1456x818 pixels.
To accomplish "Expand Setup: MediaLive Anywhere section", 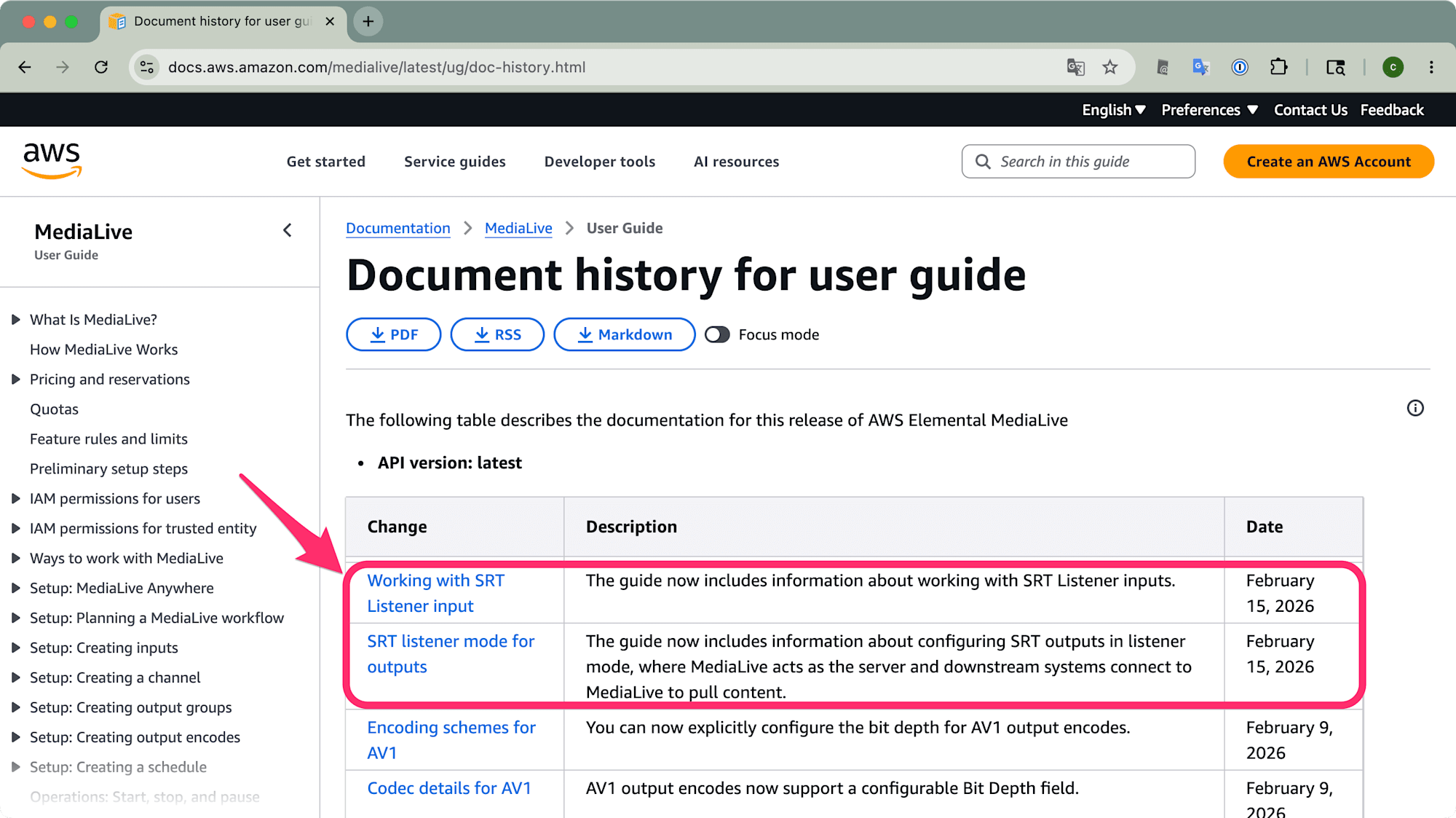I will [x=15, y=589].
